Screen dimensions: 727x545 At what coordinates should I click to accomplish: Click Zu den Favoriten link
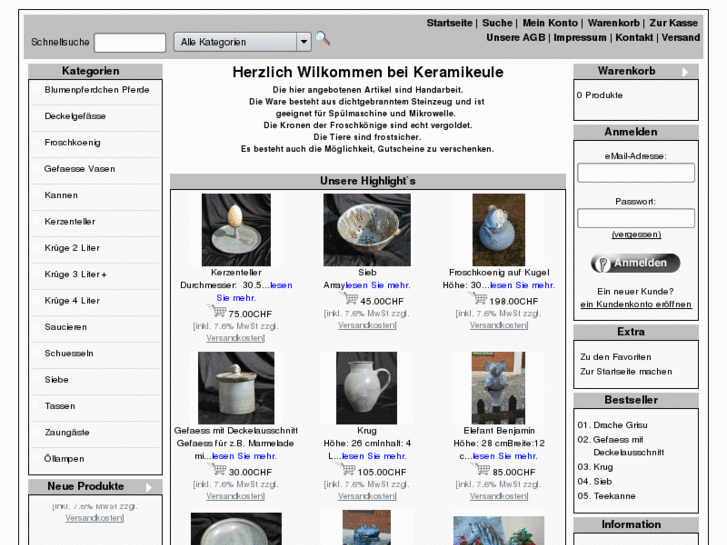(x=615, y=357)
